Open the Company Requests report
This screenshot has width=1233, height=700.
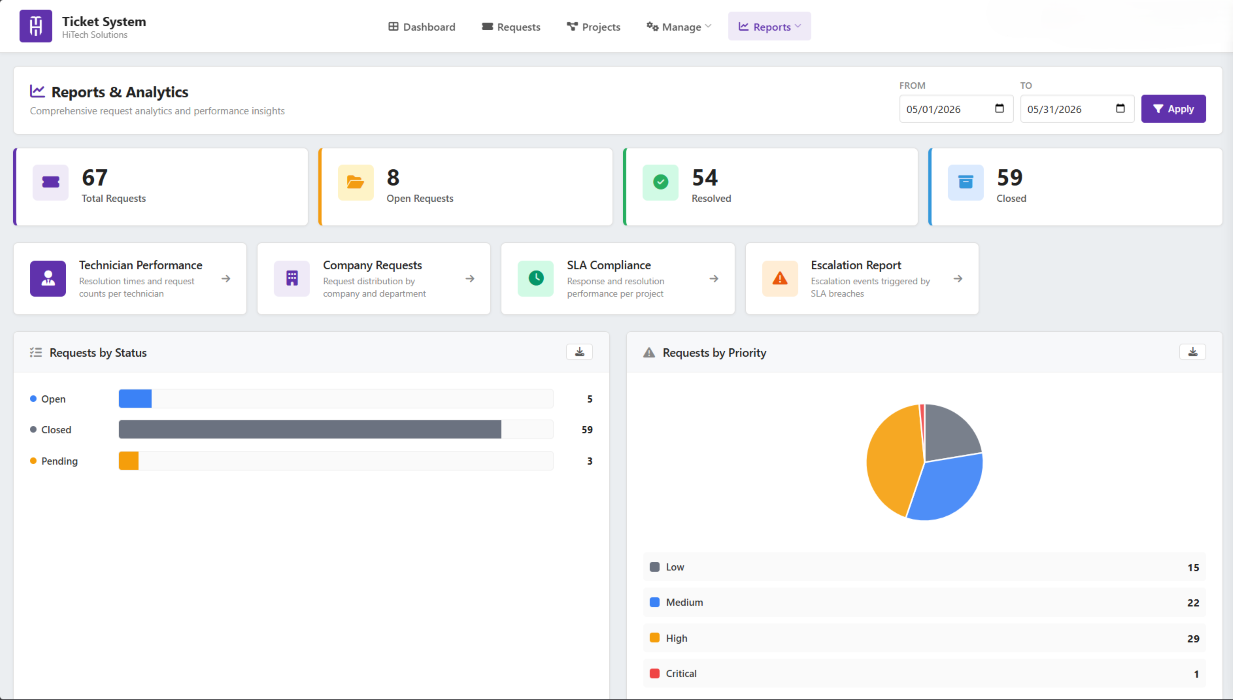tap(374, 279)
